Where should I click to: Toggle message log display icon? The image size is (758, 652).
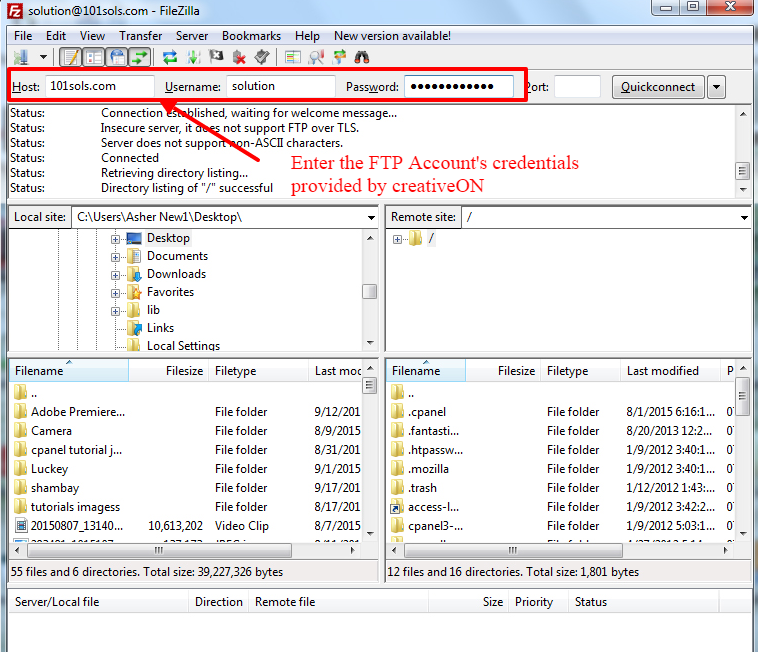71,58
